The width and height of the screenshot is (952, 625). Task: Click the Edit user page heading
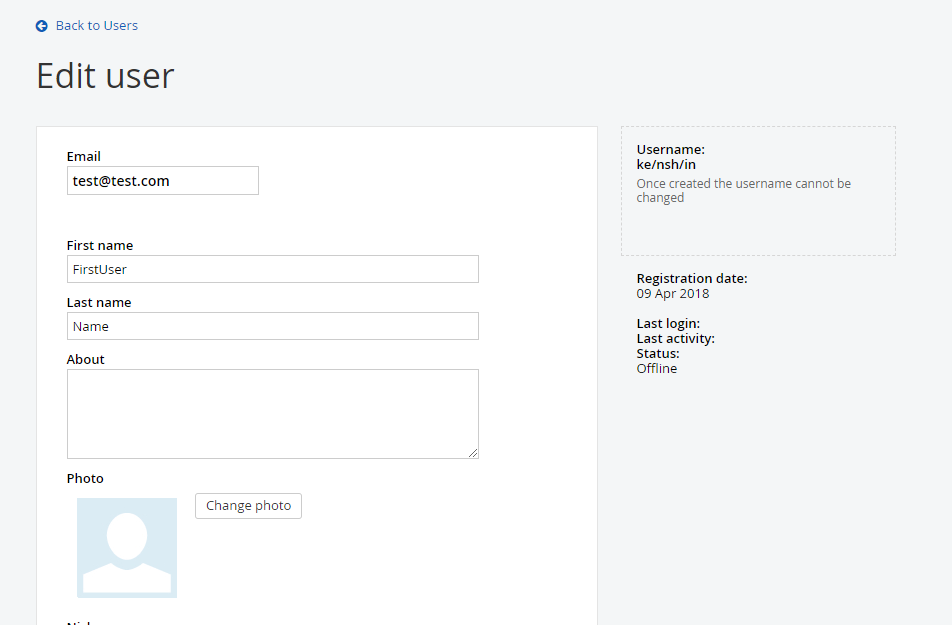tap(106, 76)
